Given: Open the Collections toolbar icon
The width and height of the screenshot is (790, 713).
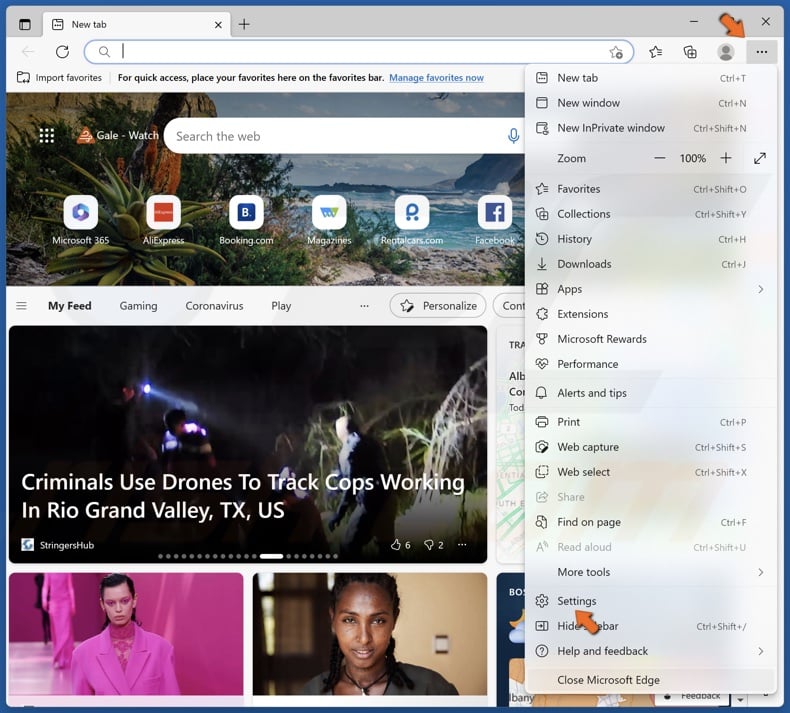Looking at the screenshot, I should tap(690, 52).
